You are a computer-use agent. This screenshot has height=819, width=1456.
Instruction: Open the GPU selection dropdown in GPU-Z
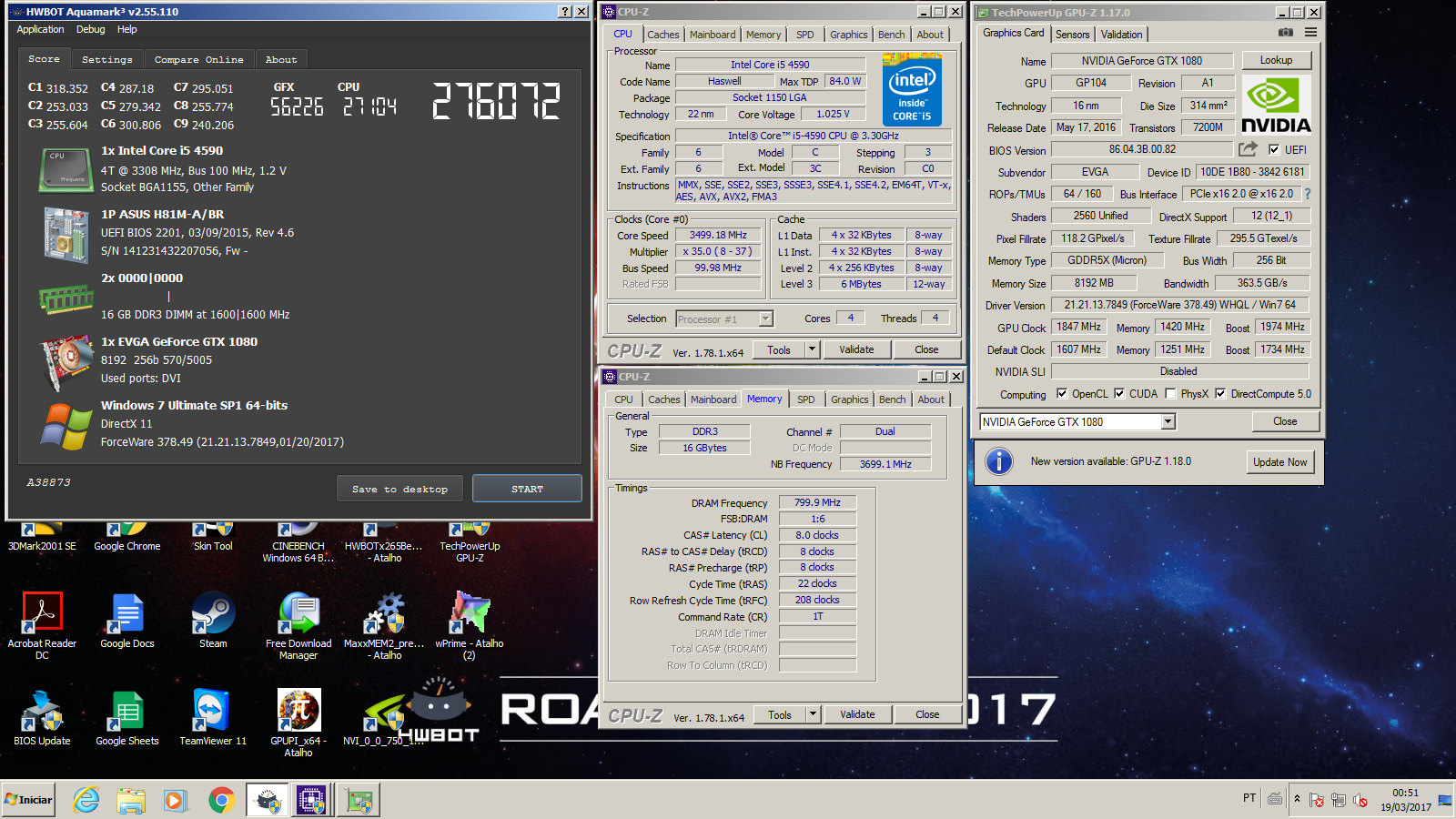1168,421
